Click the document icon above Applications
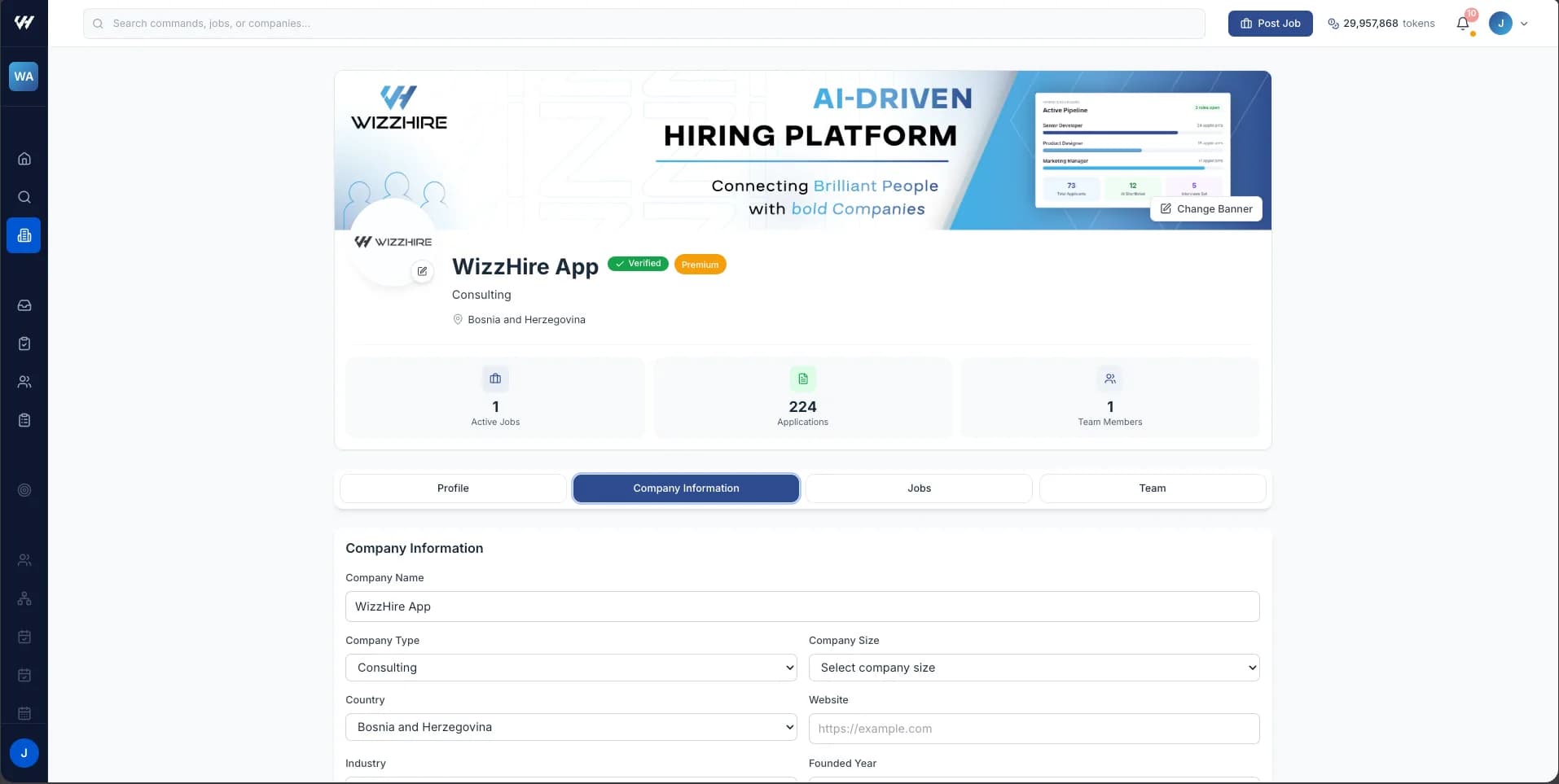1559x784 pixels. pos(802,379)
